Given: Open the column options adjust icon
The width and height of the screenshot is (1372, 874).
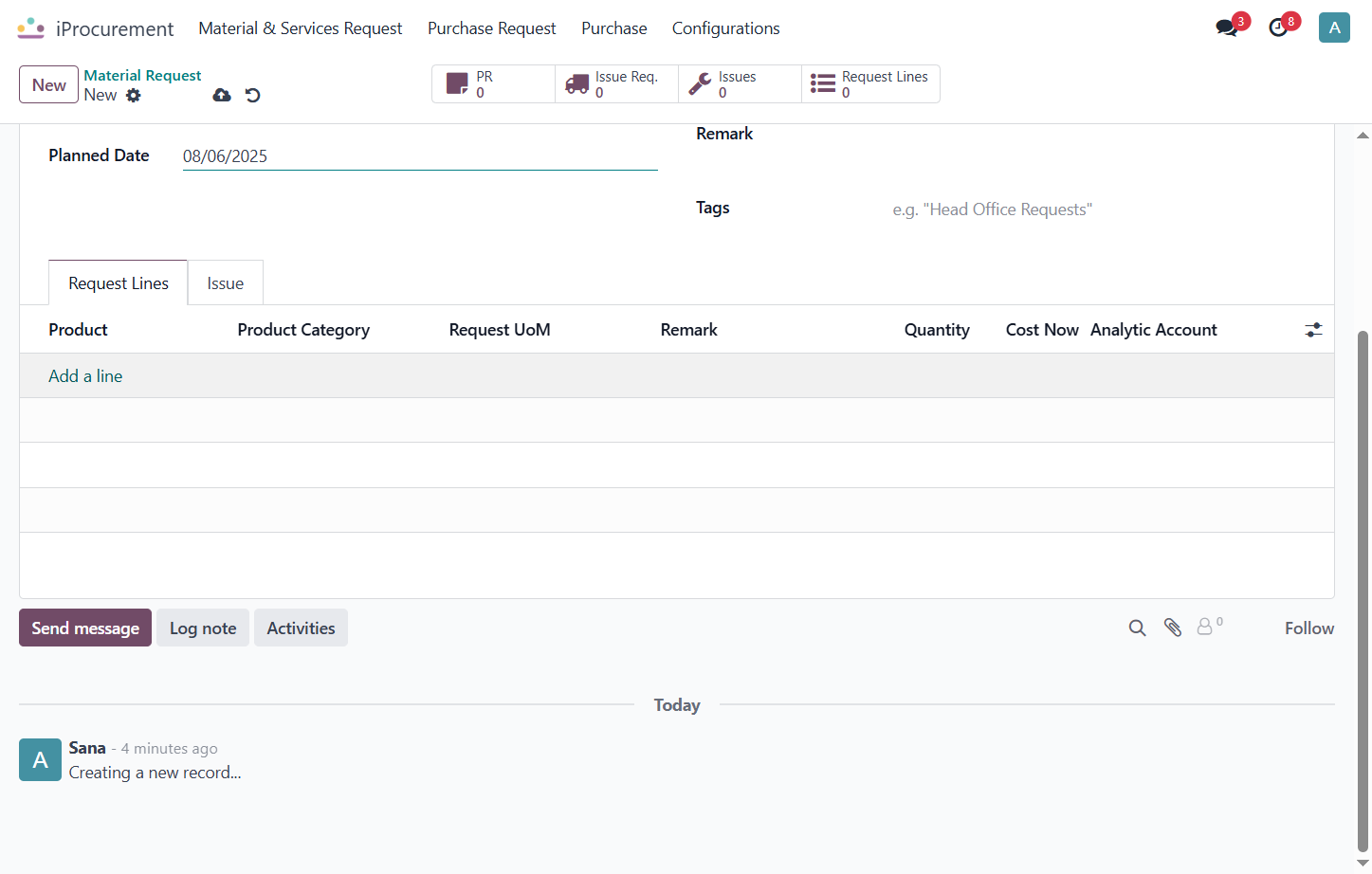Looking at the screenshot, I should [x=1313, y=330].
